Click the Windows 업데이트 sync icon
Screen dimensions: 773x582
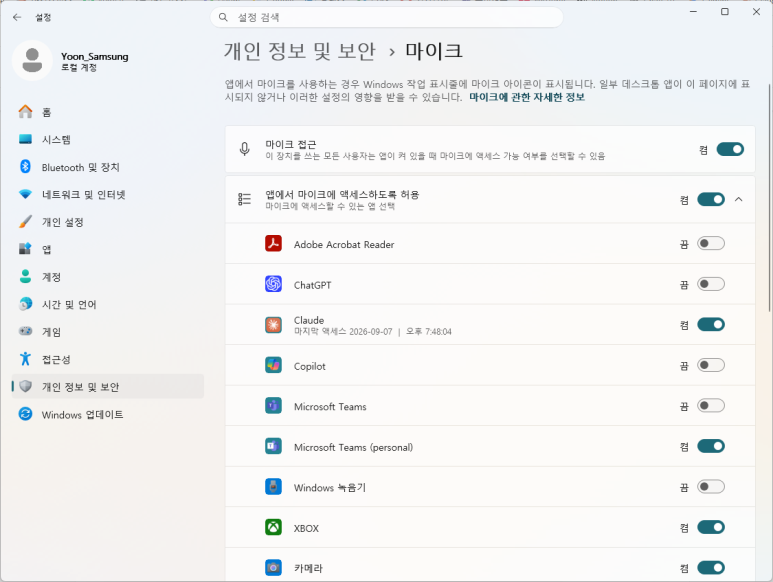coord(26,414)
